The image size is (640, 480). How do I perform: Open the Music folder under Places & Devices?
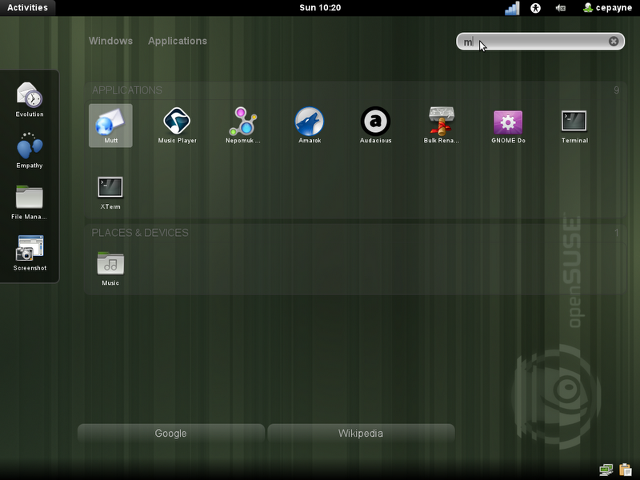pos(110,266)
